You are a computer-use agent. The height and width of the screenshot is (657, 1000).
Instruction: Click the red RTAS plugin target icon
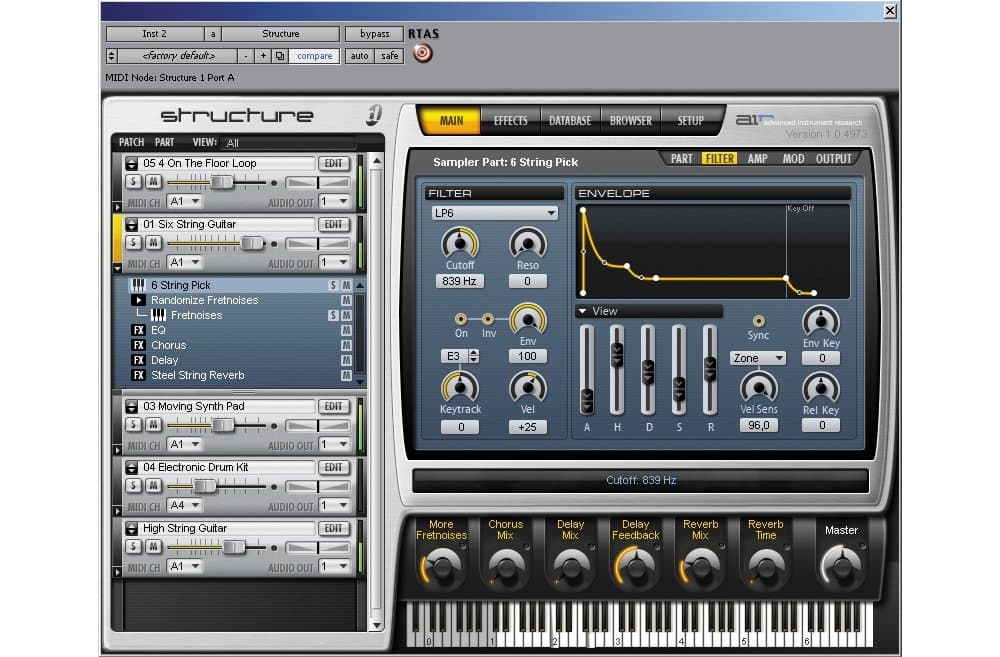421,54
